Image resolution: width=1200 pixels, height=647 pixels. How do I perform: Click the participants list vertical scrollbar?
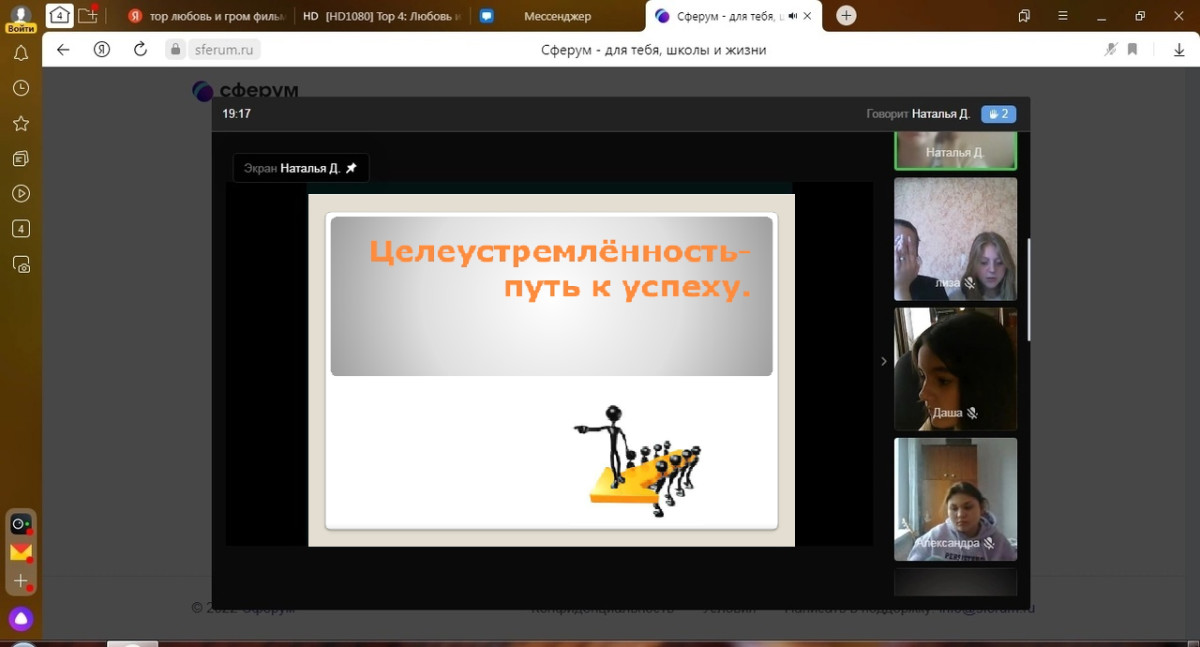[x=1029, y=290]
